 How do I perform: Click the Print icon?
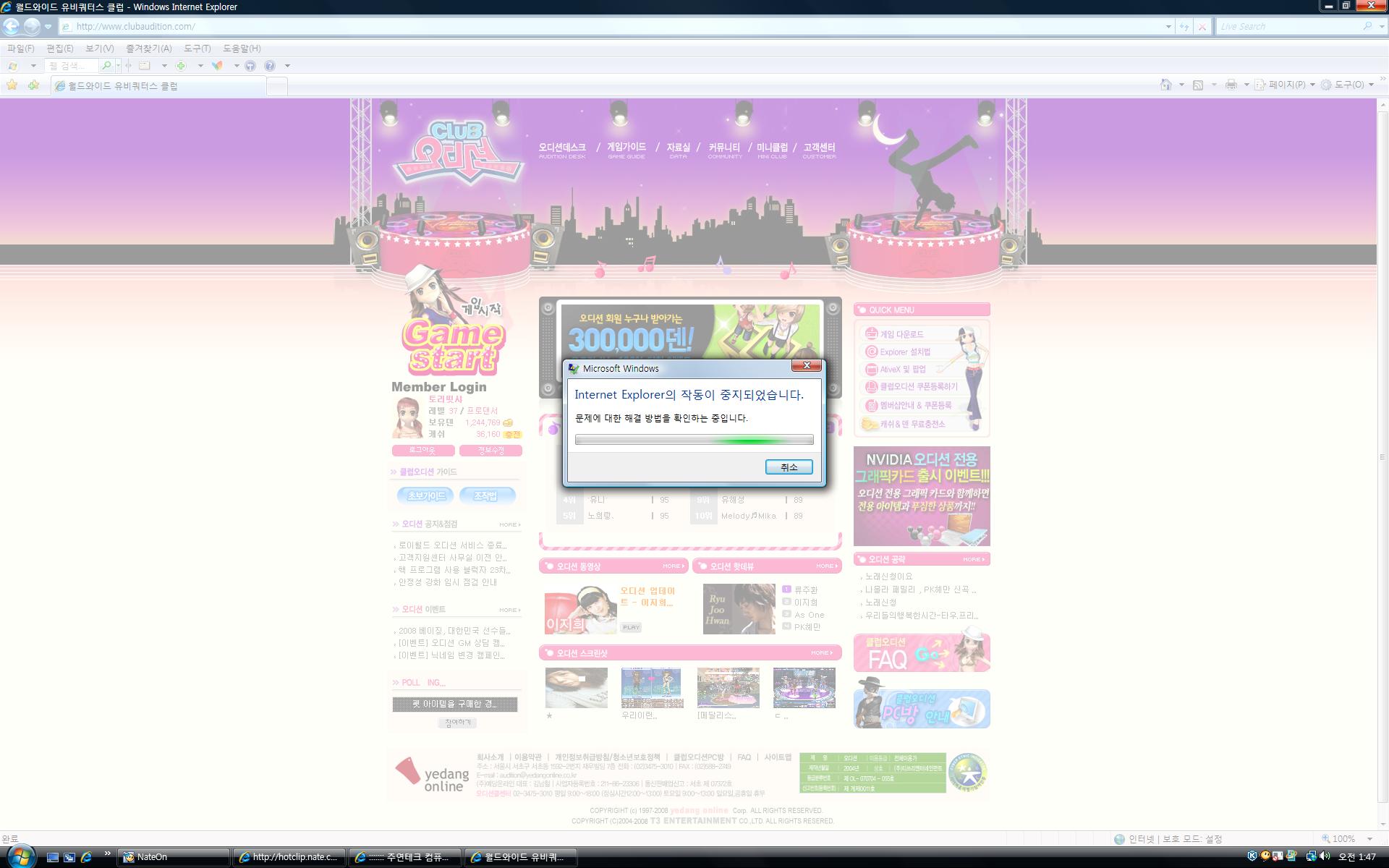1231,85
